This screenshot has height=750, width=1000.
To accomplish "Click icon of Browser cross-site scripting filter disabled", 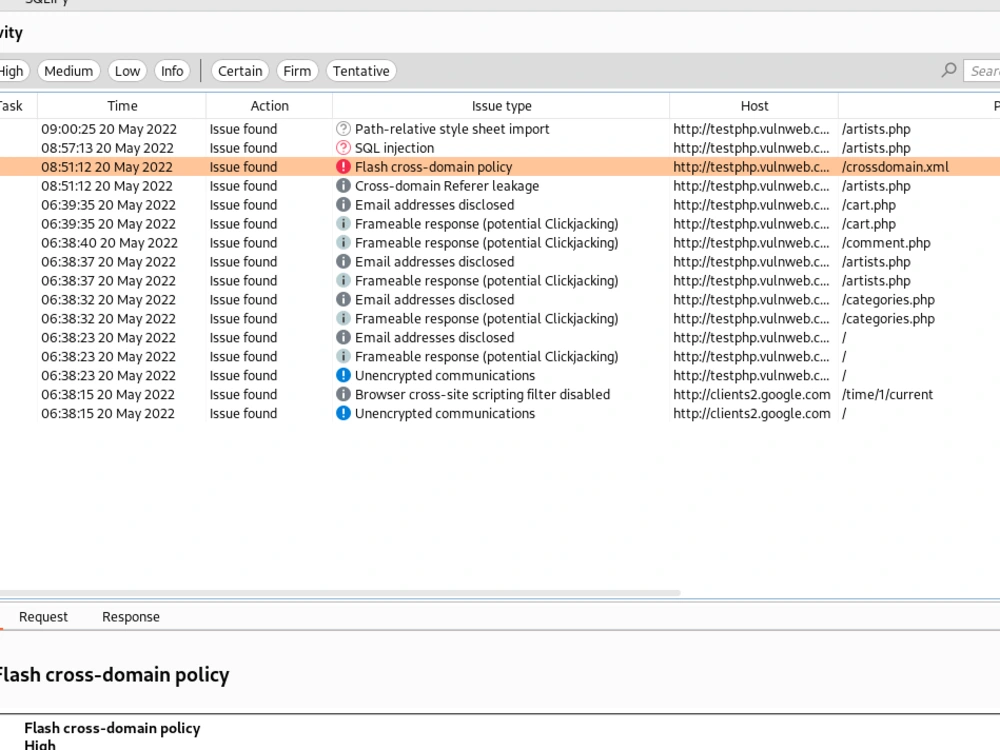I will pos(343,395).
